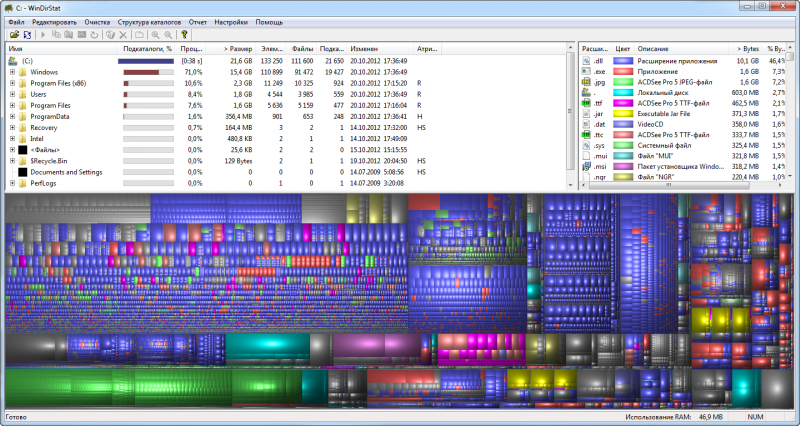Click the Использование RAM status entry
800x426 pixels.
673,417
